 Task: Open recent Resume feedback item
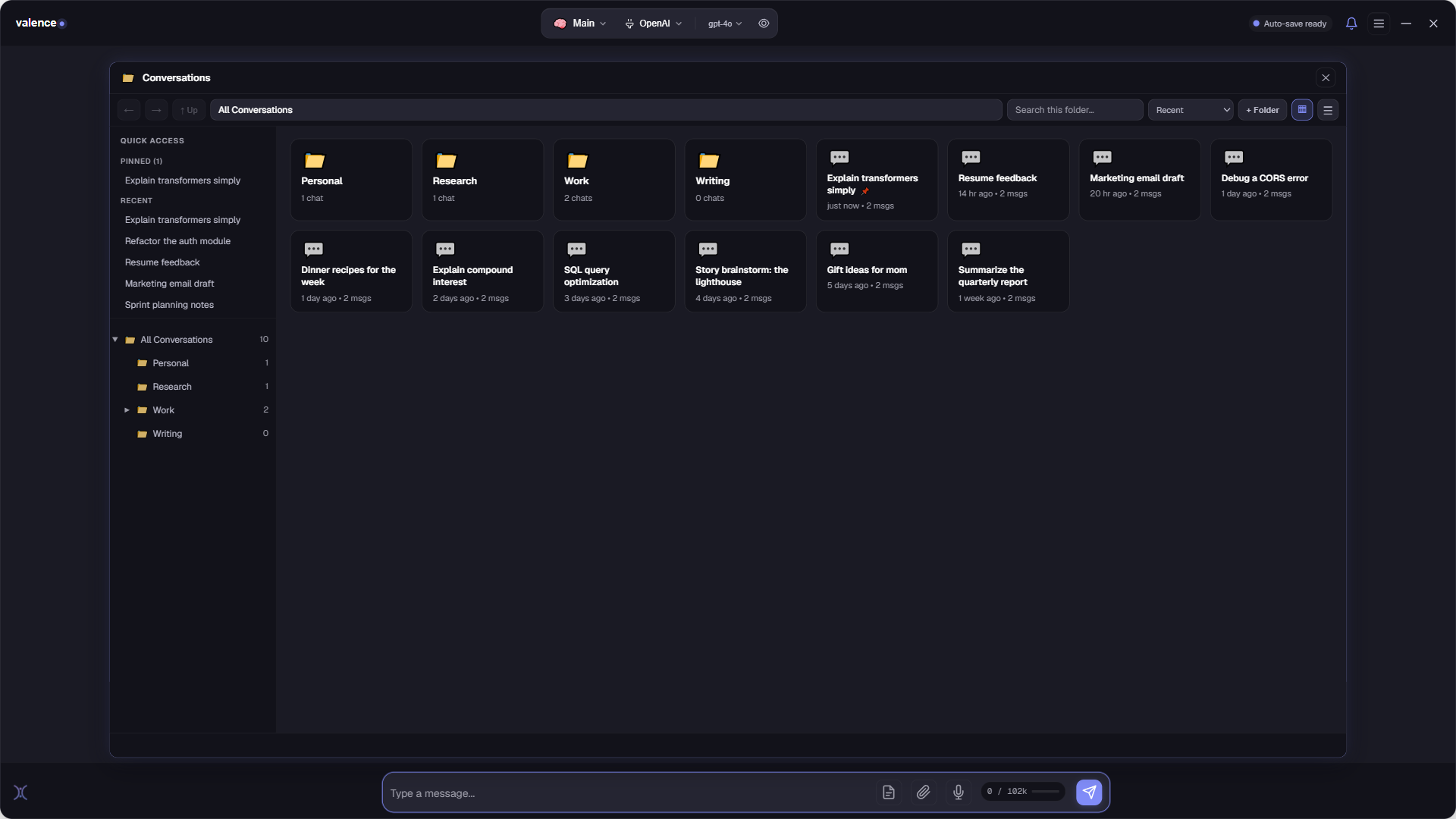pyautogui.click(x=162, y=262)
